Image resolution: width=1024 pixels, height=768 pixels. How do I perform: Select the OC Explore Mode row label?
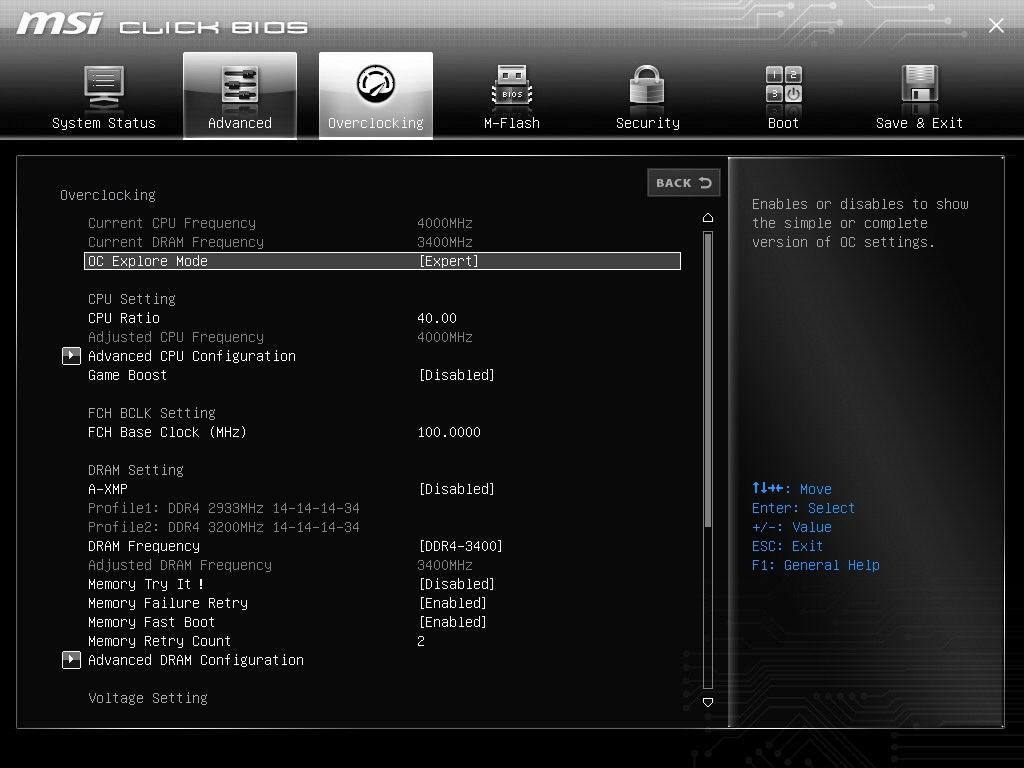148,261
